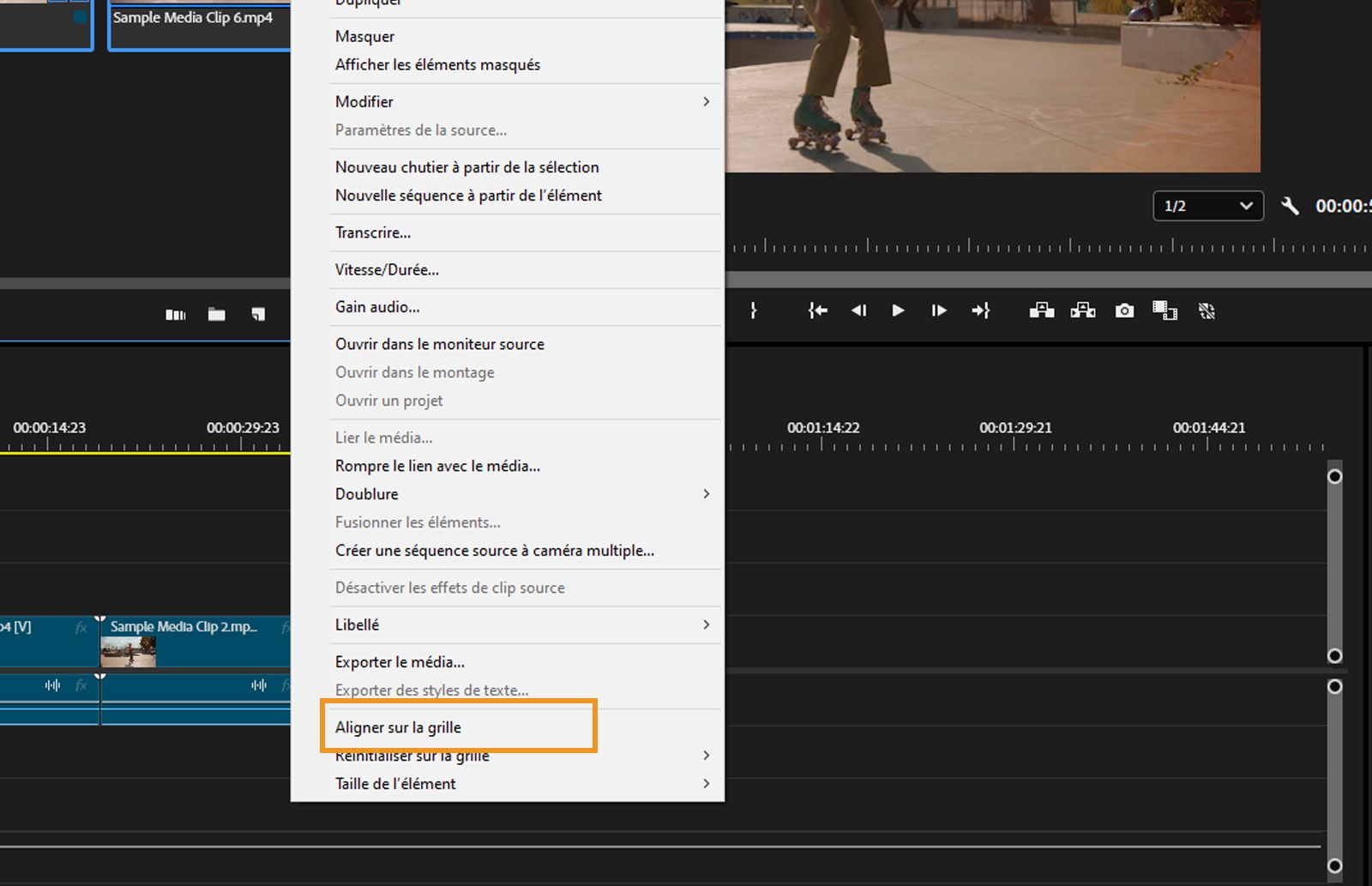Screen dimensions: 1372x886
Task: Select the Extract edit icon
Action: pyautogui.click(x=1083, y=310)
